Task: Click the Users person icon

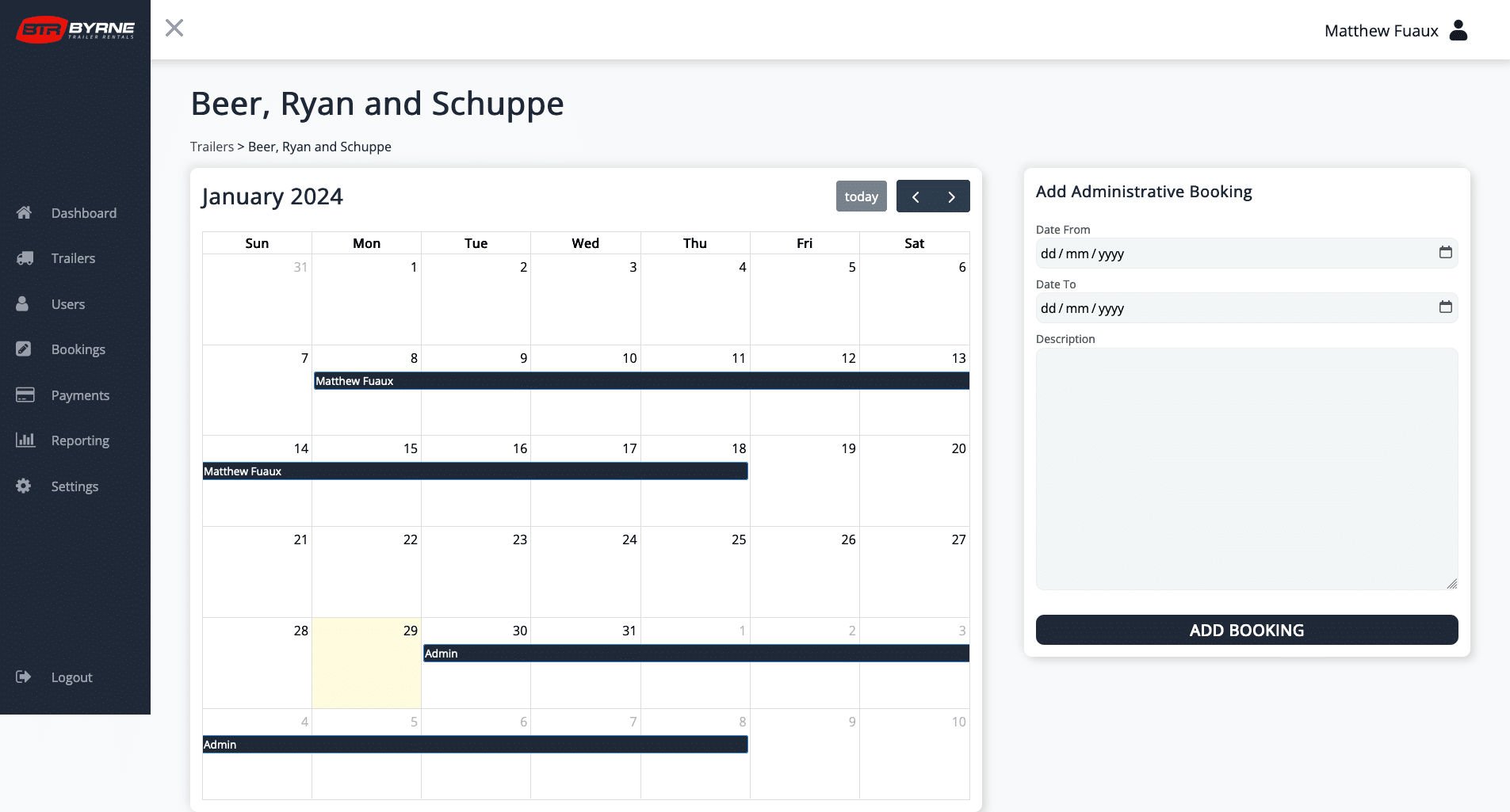Action: 22,304
